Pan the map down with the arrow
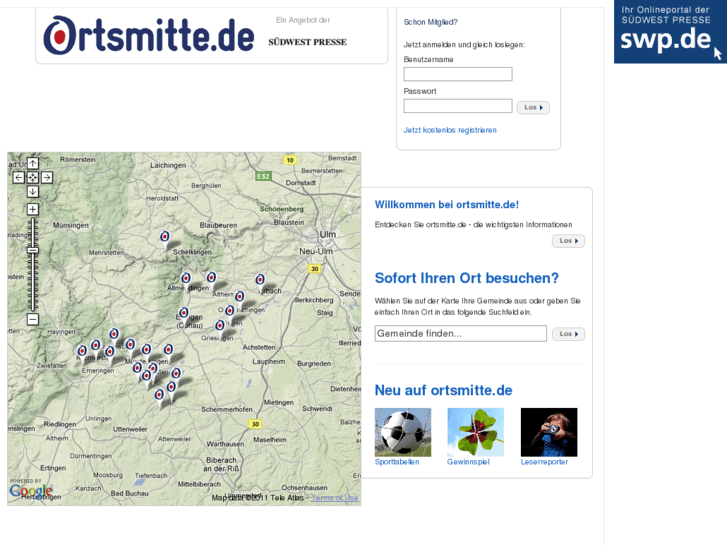The image size is (727, 545). [x=32, y=192]
